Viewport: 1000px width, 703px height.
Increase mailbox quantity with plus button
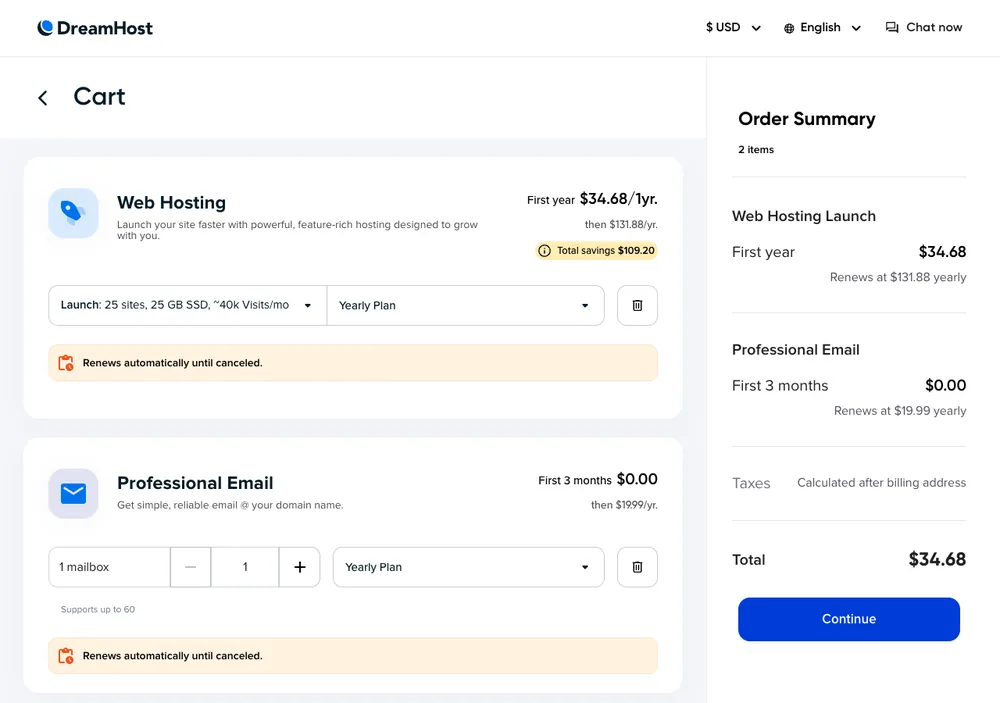(300, 567)
